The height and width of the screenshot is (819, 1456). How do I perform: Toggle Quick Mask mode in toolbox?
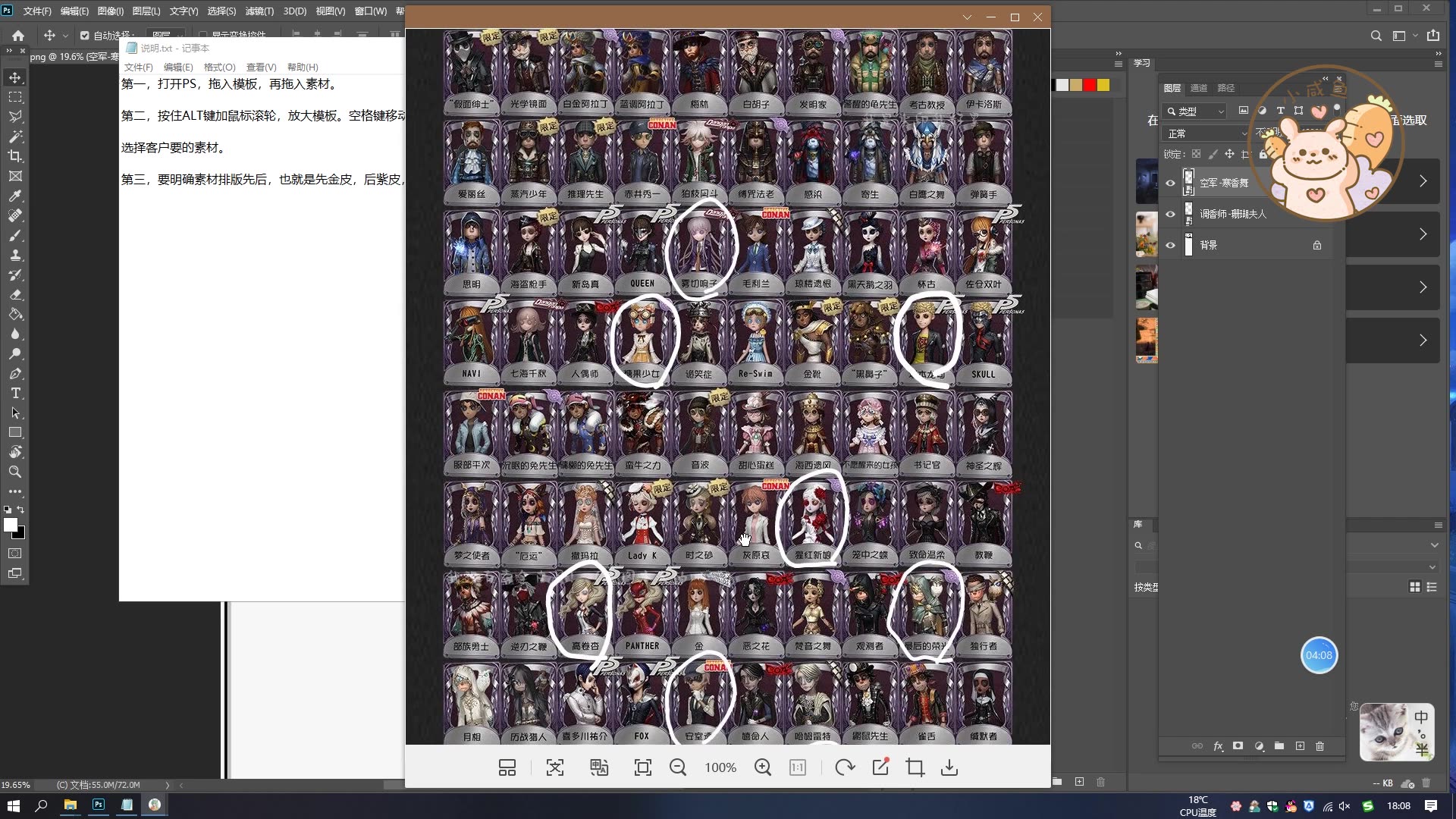coord(15,554)
